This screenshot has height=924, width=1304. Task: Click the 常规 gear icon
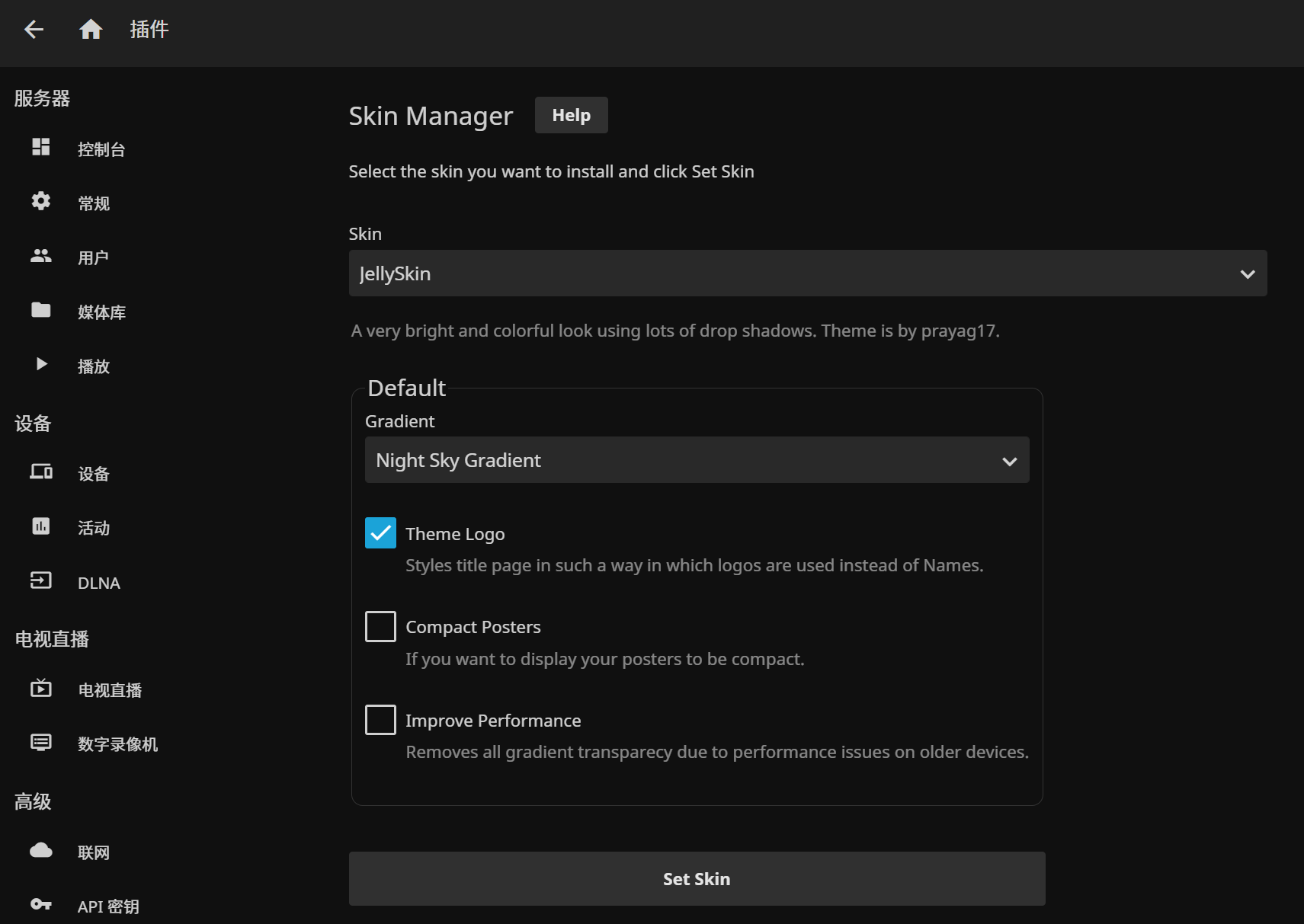point(41,201)
